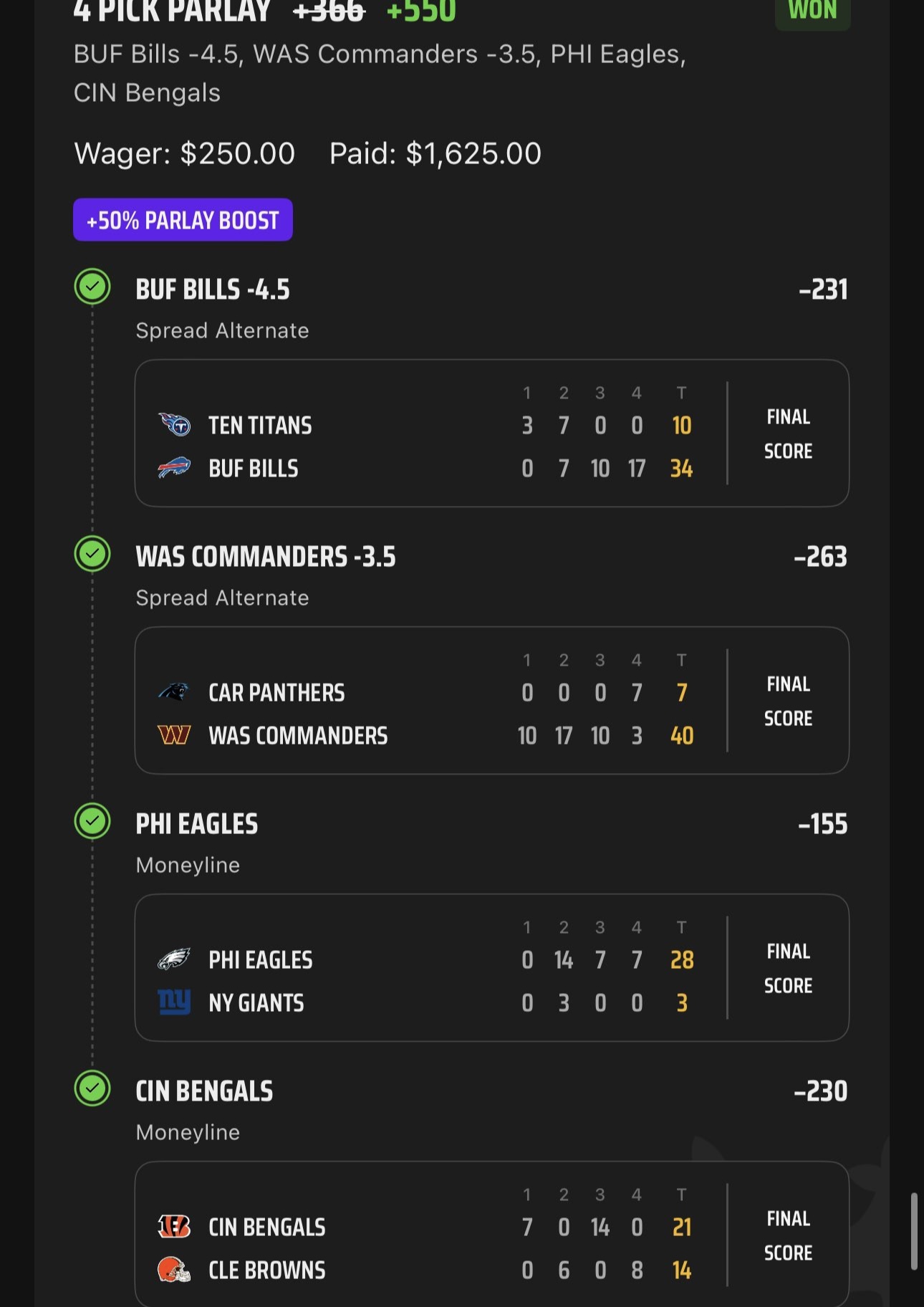Tap the Carolina Panthers team logo
The height and width of the screenshot is (1307, 924).
(174, 692)
